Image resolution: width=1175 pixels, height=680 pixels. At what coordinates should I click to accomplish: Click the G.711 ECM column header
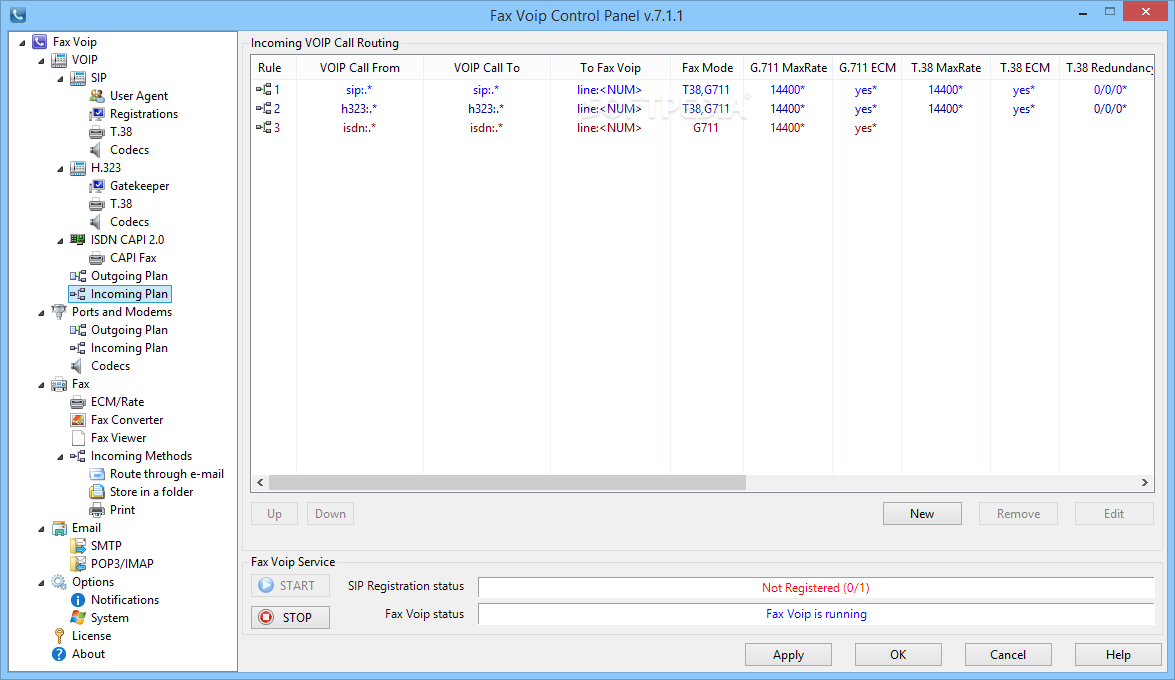tap(867, 67)
